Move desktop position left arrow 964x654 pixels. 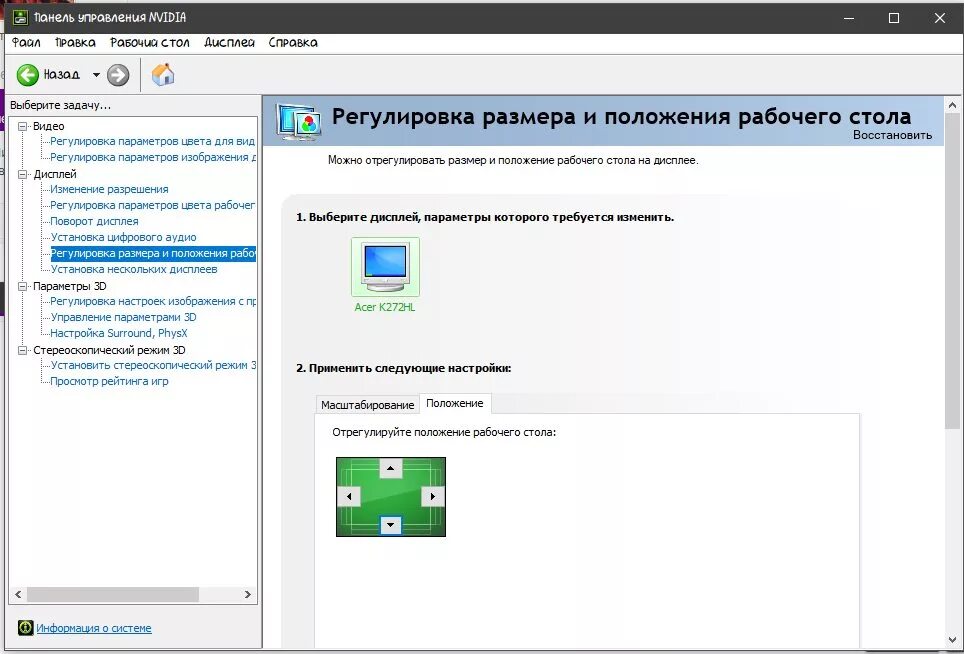coord(349,496)
